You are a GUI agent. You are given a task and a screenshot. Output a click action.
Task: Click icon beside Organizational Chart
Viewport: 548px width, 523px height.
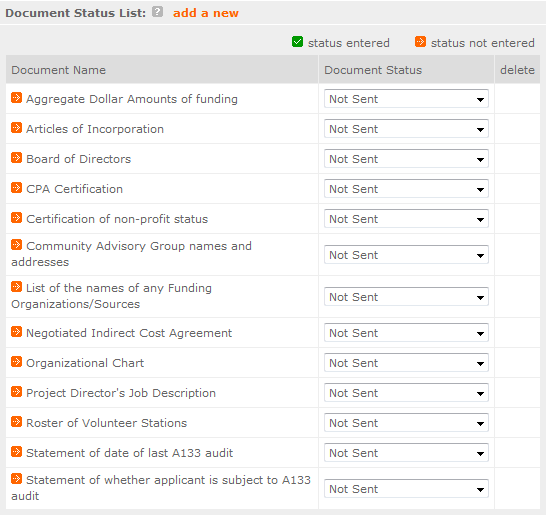click(x=16, y=362)
